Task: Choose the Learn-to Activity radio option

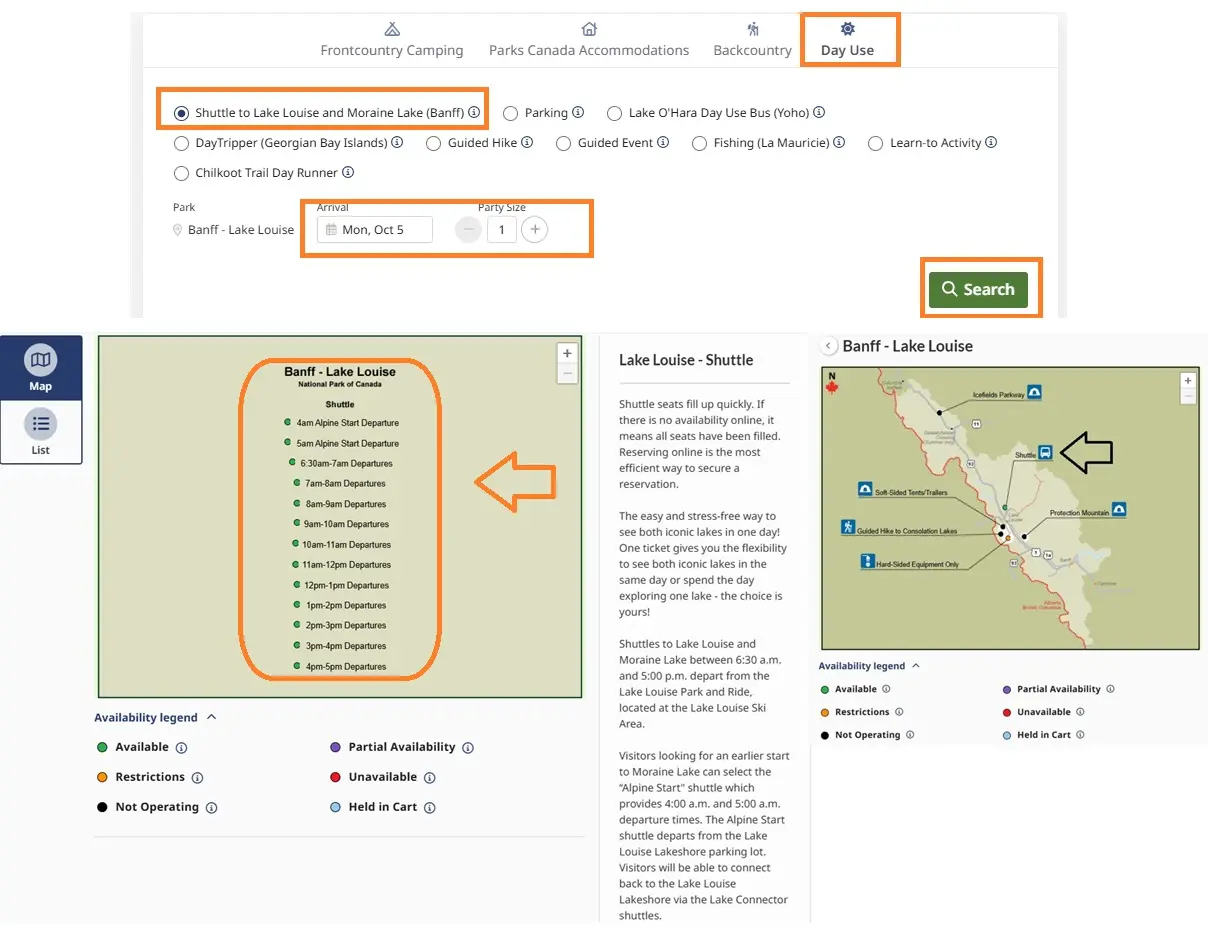Action: 875,143
